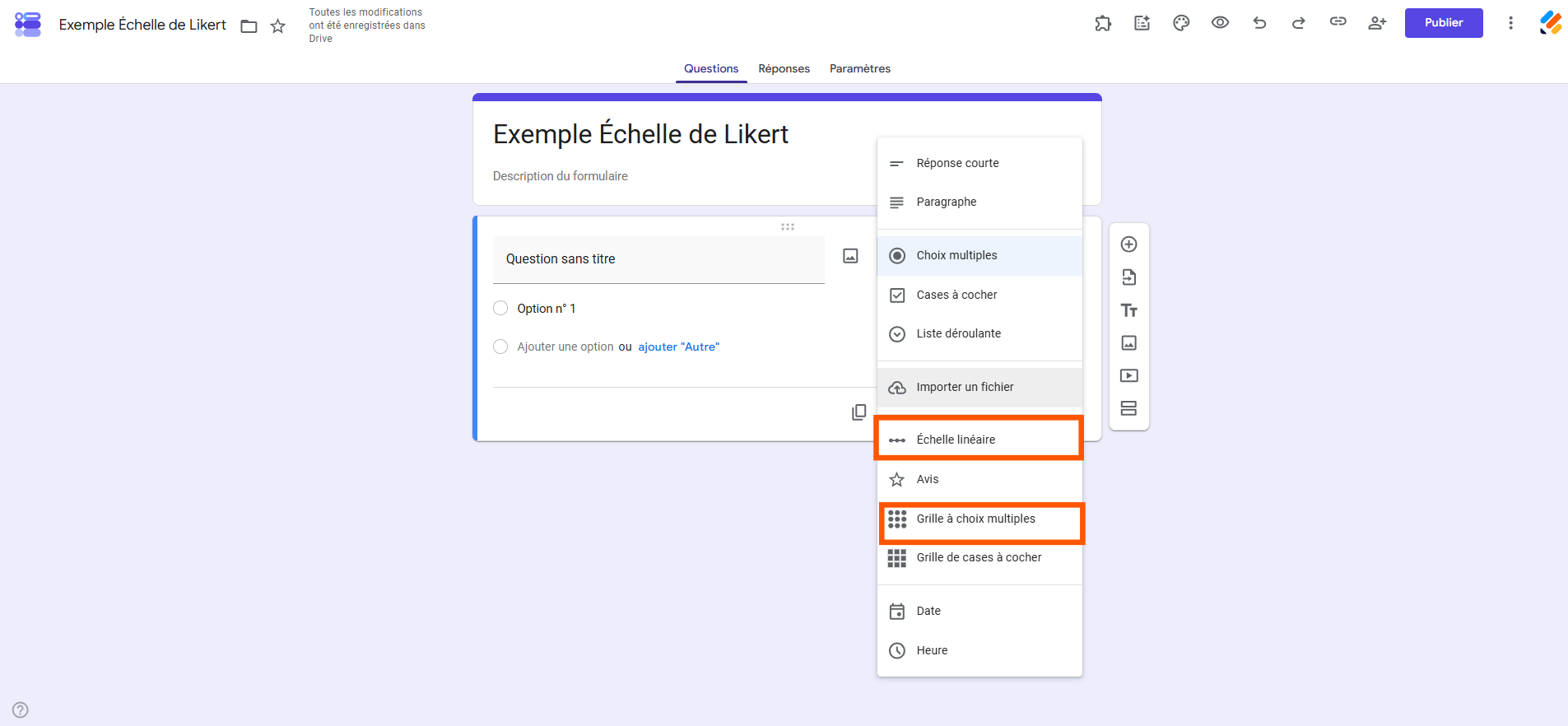The width and height of the screenshot is (1568, 726).
Task: Select Grille à choix multiples type
Action: click(x=979, y=519)
